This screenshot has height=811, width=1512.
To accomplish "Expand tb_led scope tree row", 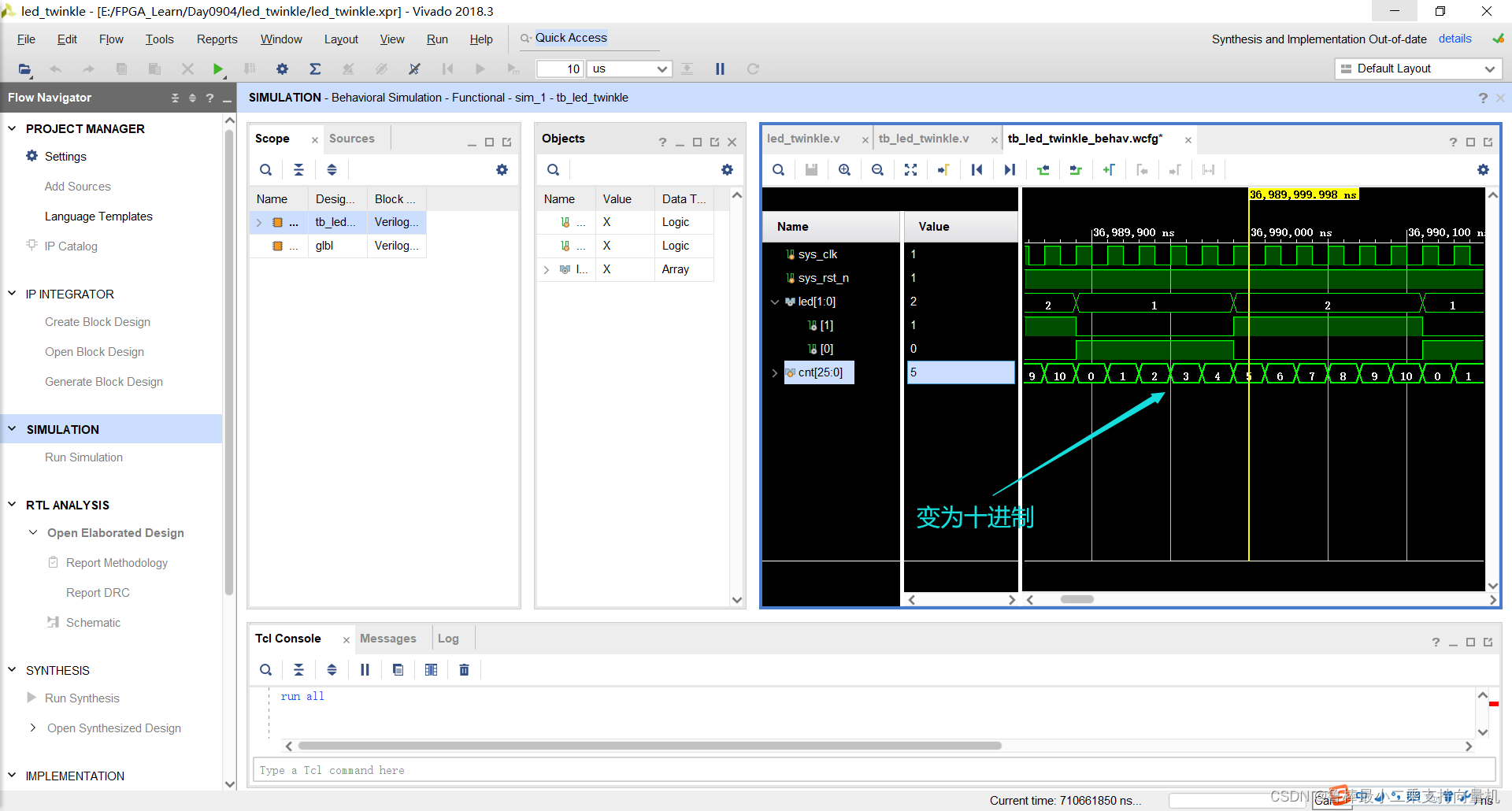I will click(x=259, y=223).
